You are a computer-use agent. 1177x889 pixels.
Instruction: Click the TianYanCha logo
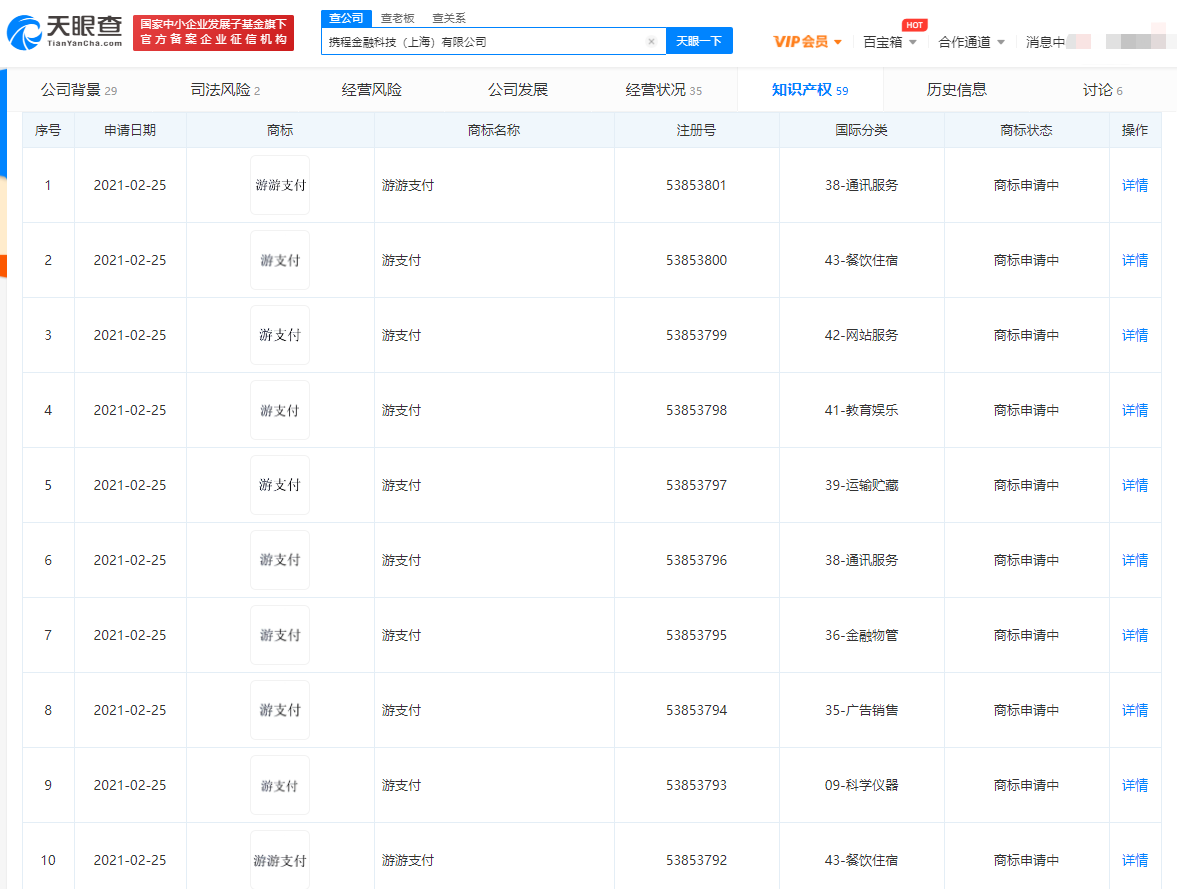coord(65,32)
